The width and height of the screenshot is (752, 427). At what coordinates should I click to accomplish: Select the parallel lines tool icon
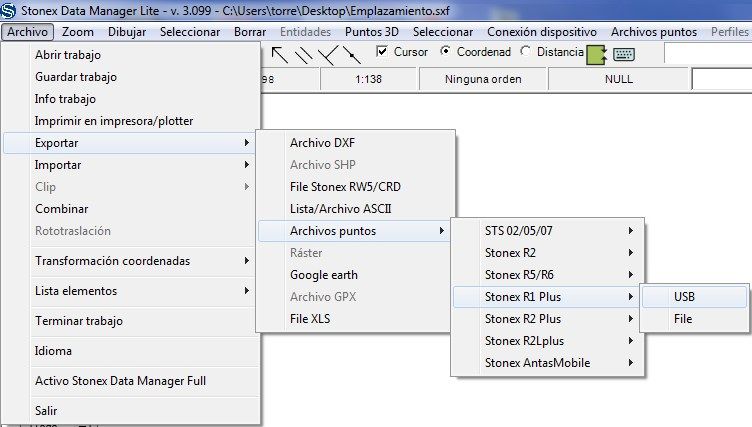(303, 55)
